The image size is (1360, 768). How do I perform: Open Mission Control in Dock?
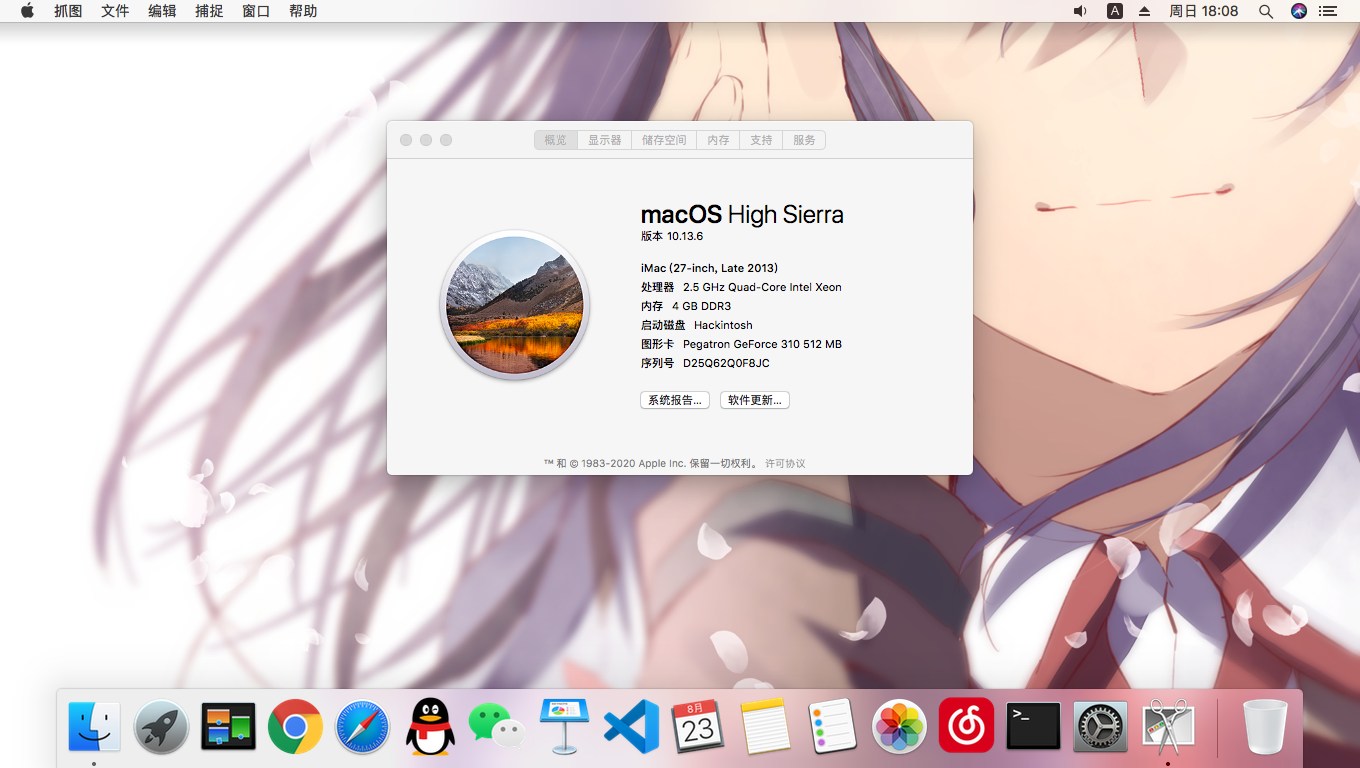(x=228, y=726)
